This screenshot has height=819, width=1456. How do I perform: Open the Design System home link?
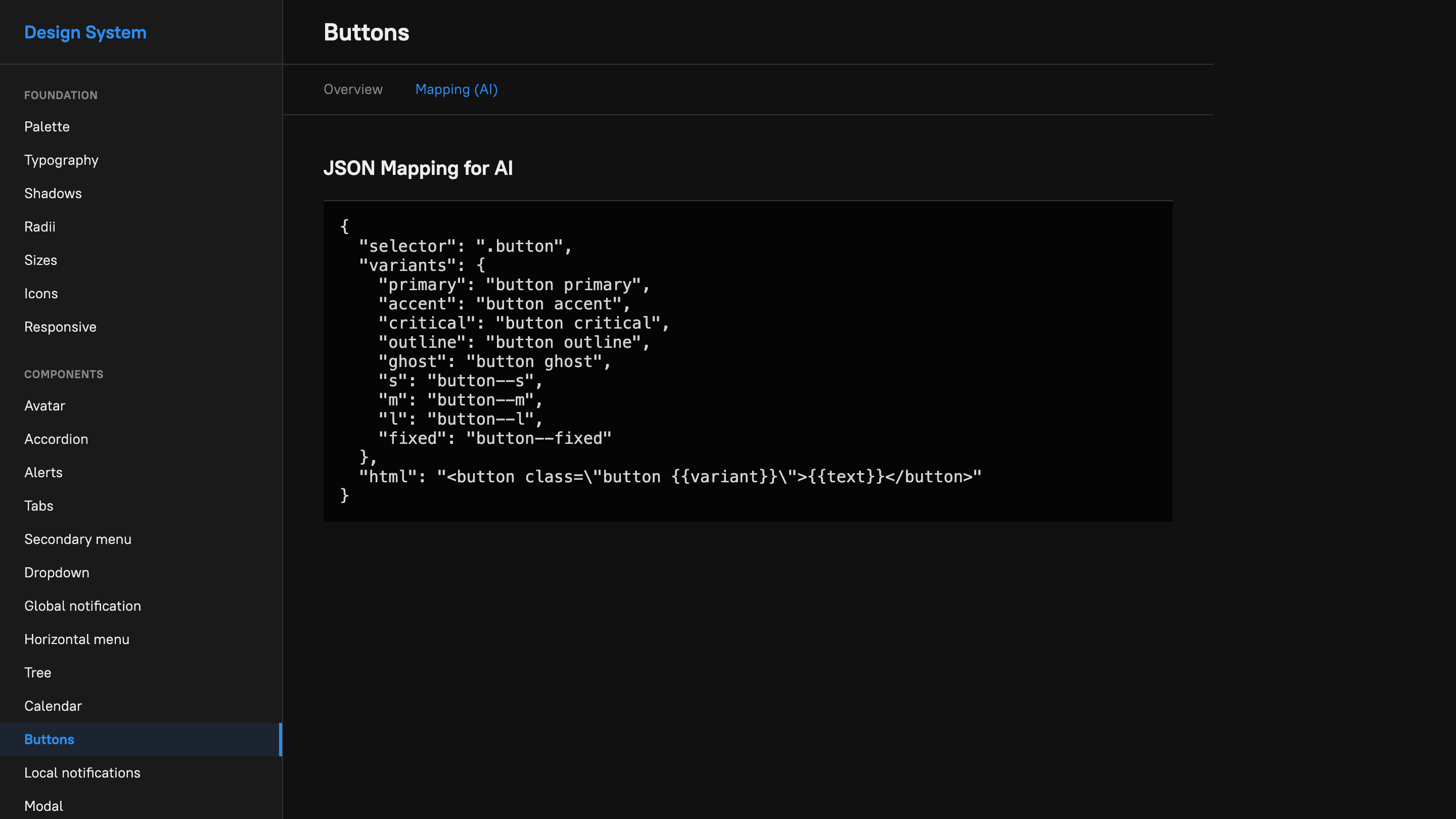point(85,32)
